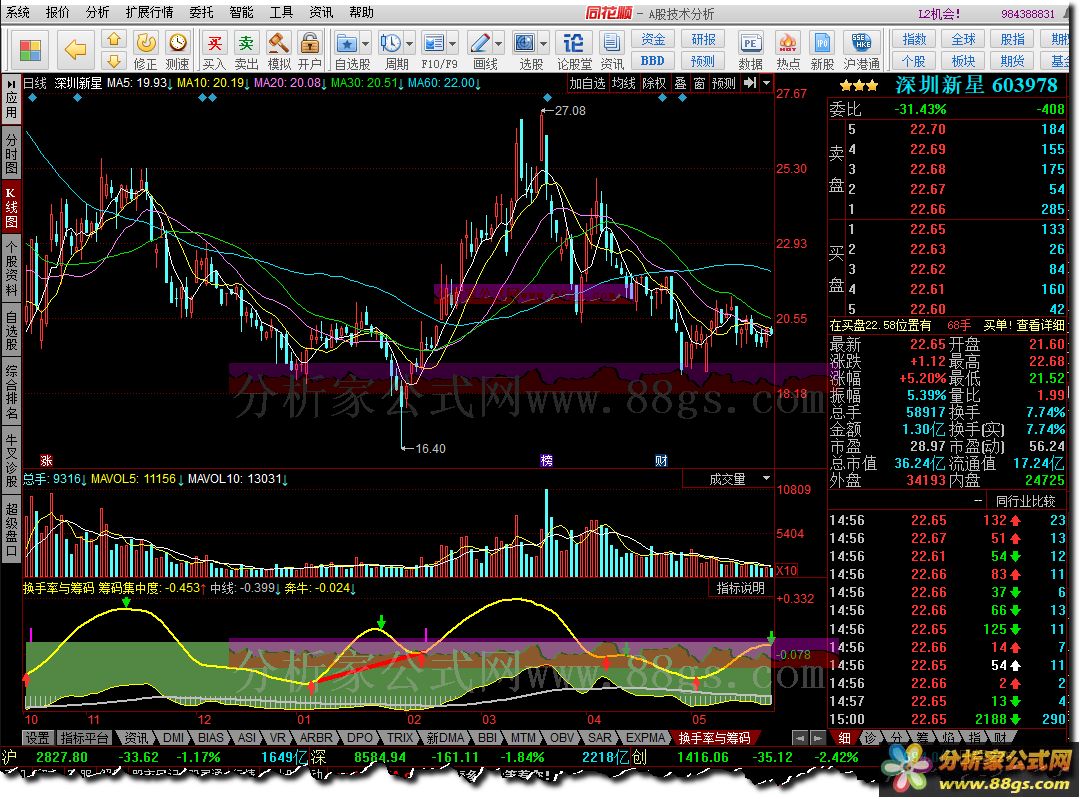Click the three-star rating next to 深圳新星
Image resolution: width=1081 pixels, height=799 pixels.
pyautogui.click(x=858, y=86)
